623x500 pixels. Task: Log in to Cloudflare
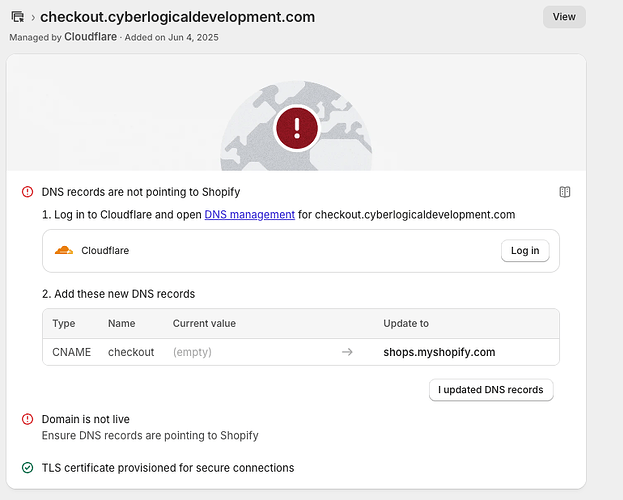(x=525, y=250)
